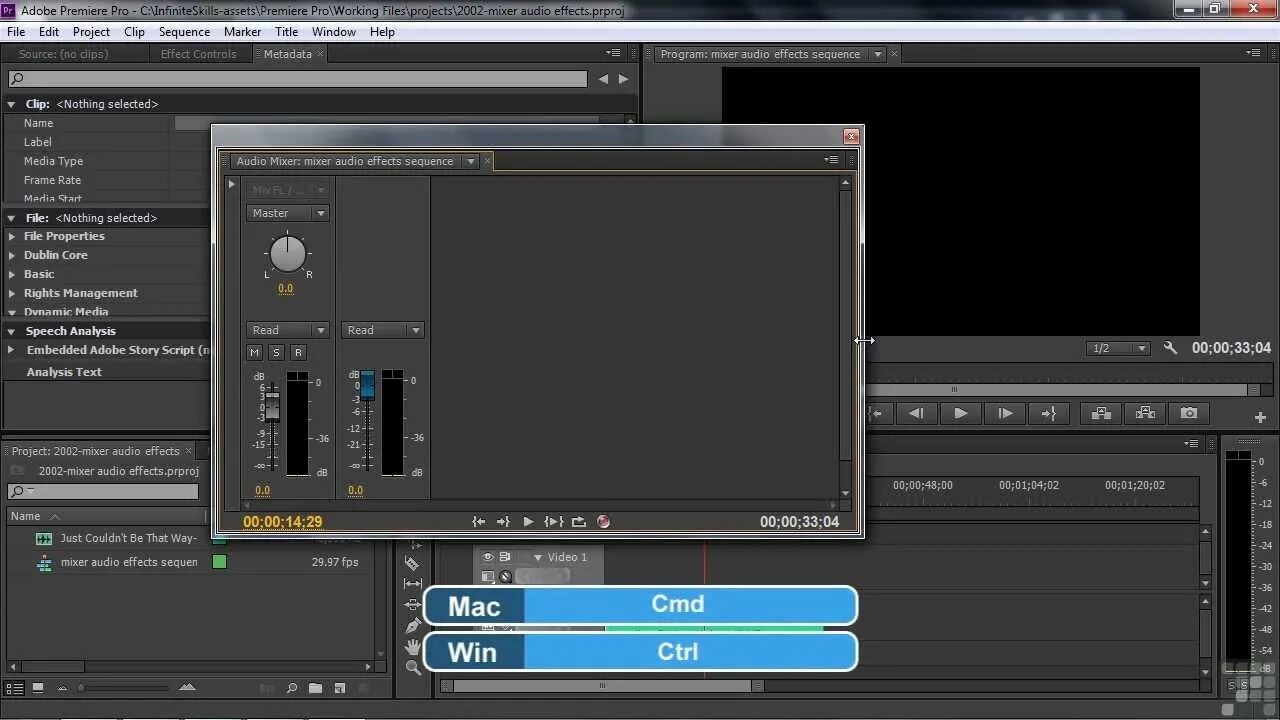Collapse the File metadata section
Image resolution: width=1280 pixels, height=720 pixels.
12,218
